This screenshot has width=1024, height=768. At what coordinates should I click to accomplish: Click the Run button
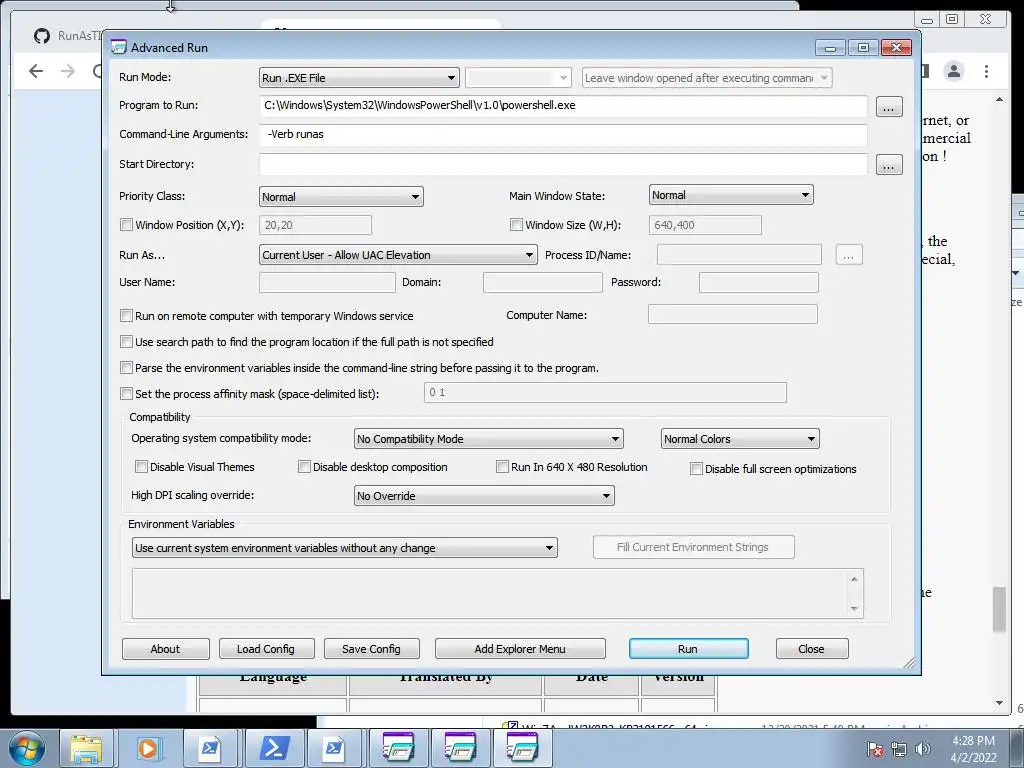pos(688,649)
